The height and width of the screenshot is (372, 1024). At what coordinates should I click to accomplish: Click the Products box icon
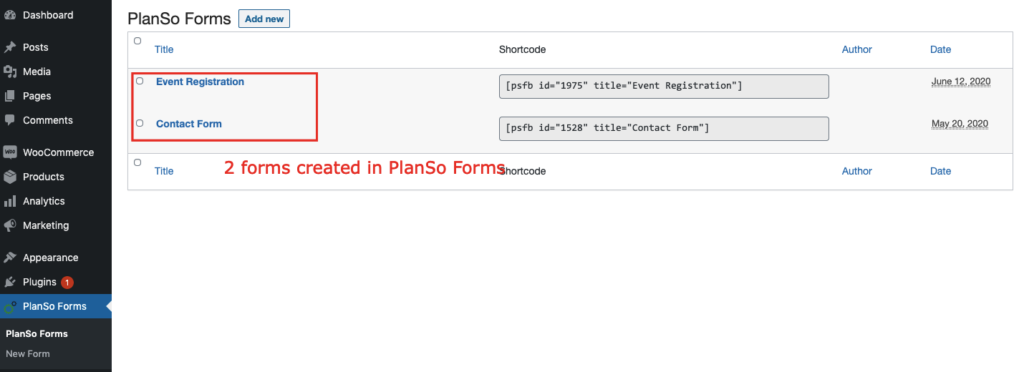[10, 177]
